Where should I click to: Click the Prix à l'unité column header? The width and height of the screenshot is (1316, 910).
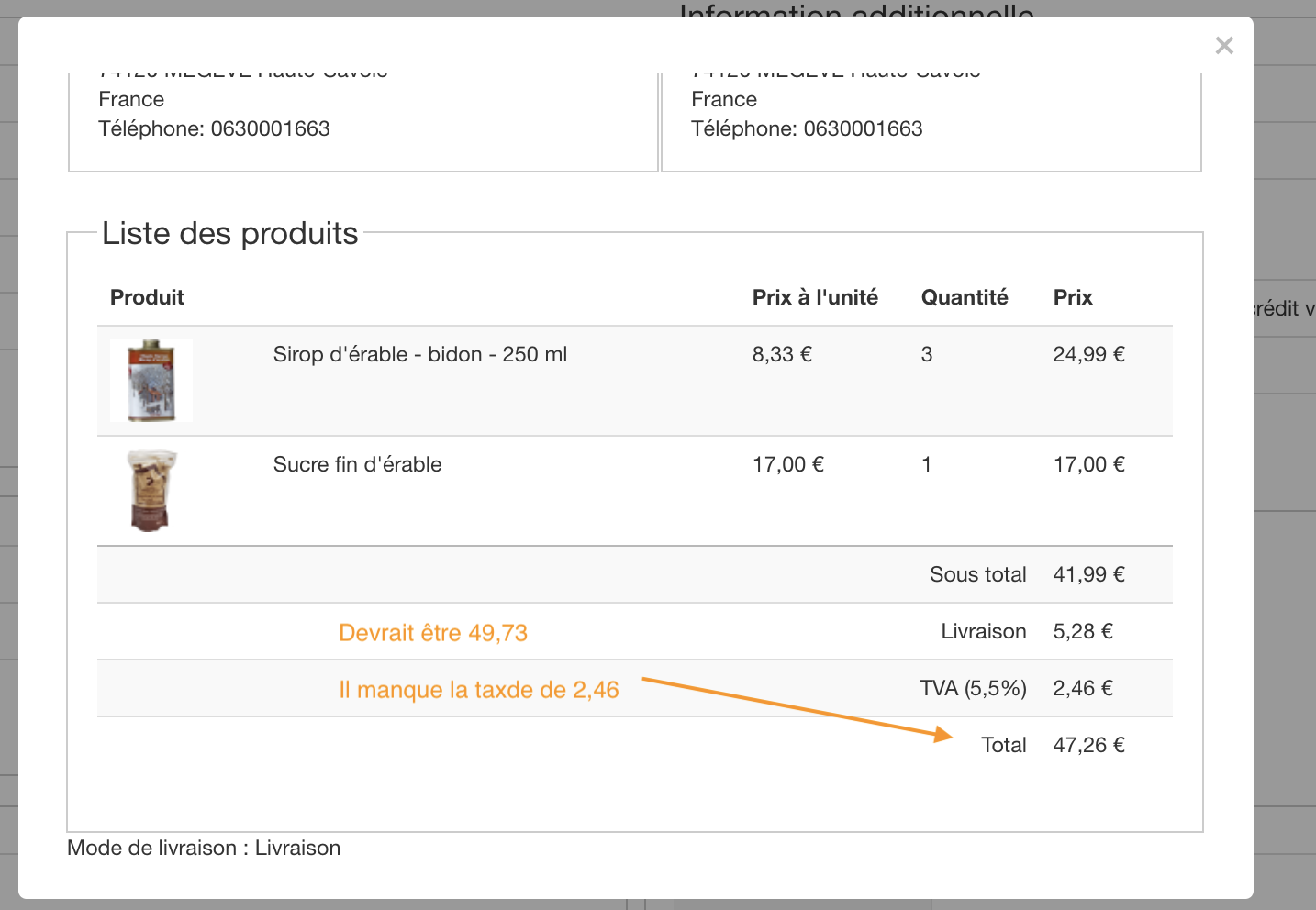[x=814, y=298]
